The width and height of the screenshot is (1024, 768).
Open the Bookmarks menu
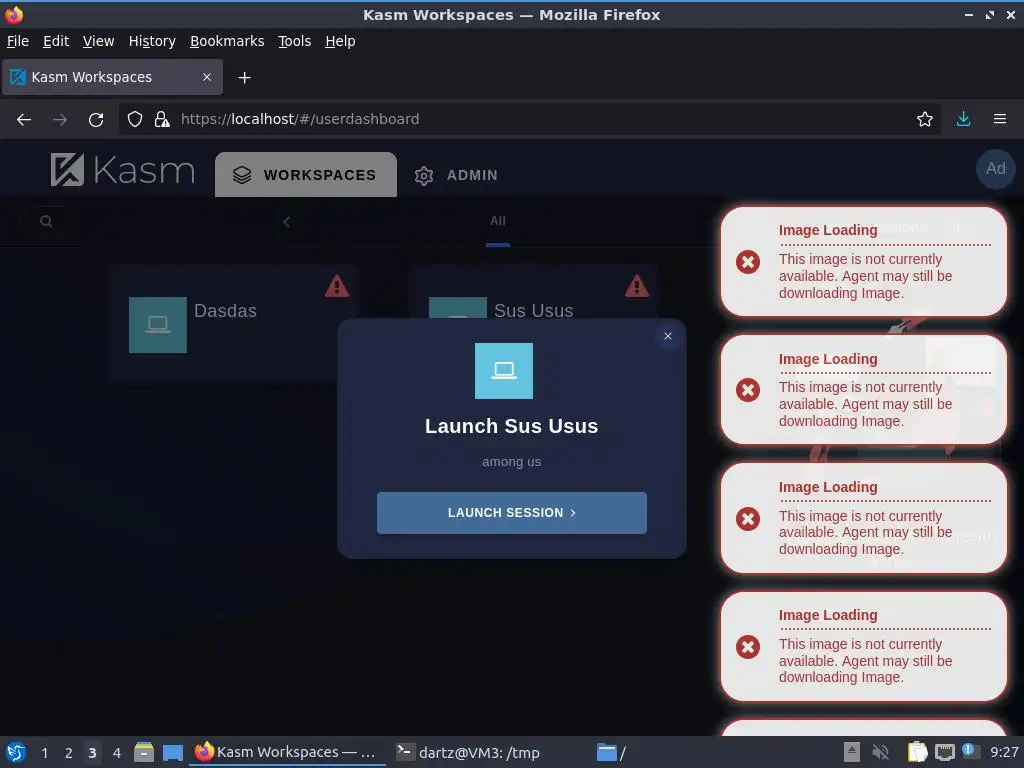[227, 41]
